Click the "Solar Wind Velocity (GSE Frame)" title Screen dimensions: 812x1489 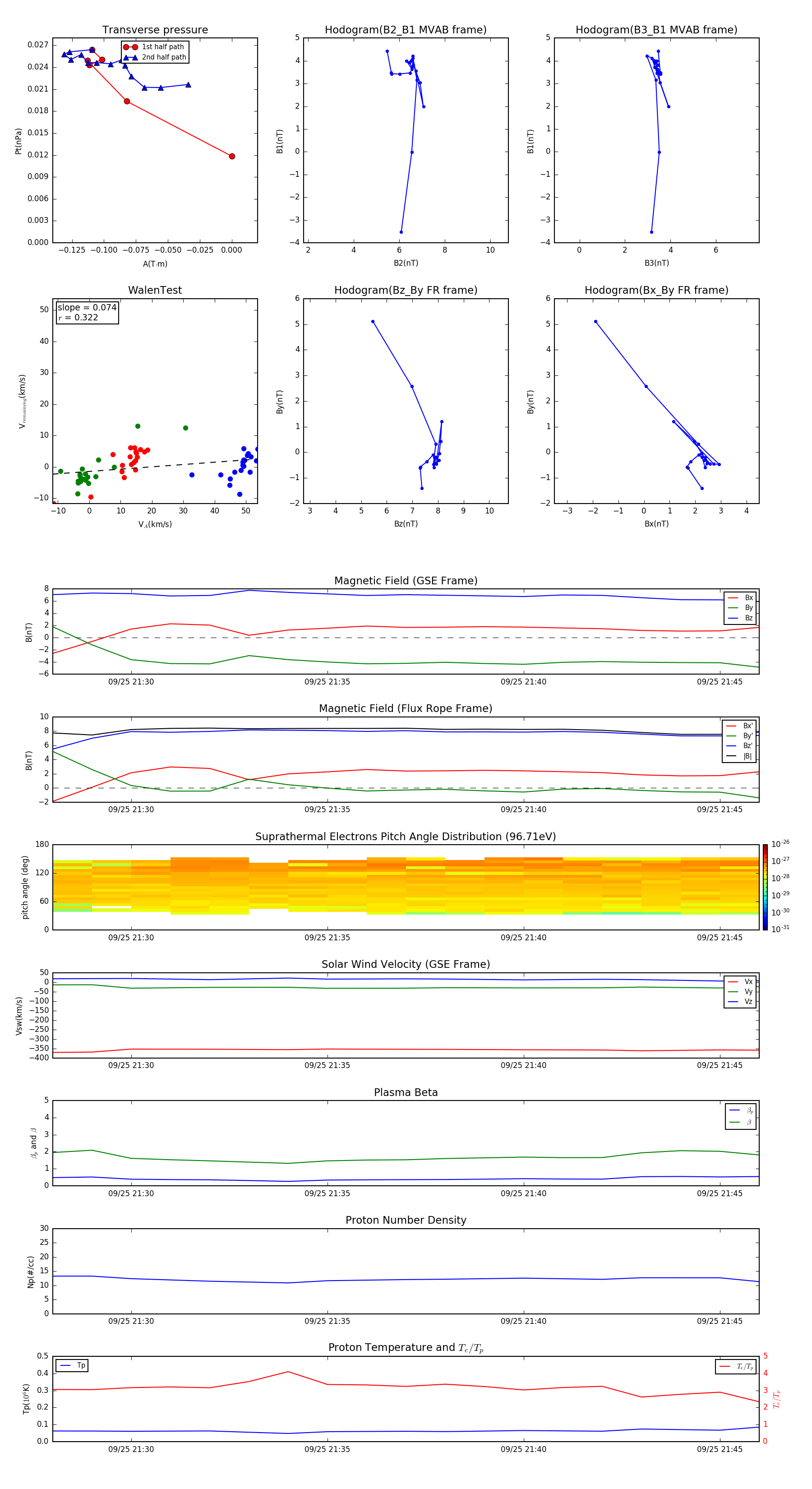click(x=406, y=964)
